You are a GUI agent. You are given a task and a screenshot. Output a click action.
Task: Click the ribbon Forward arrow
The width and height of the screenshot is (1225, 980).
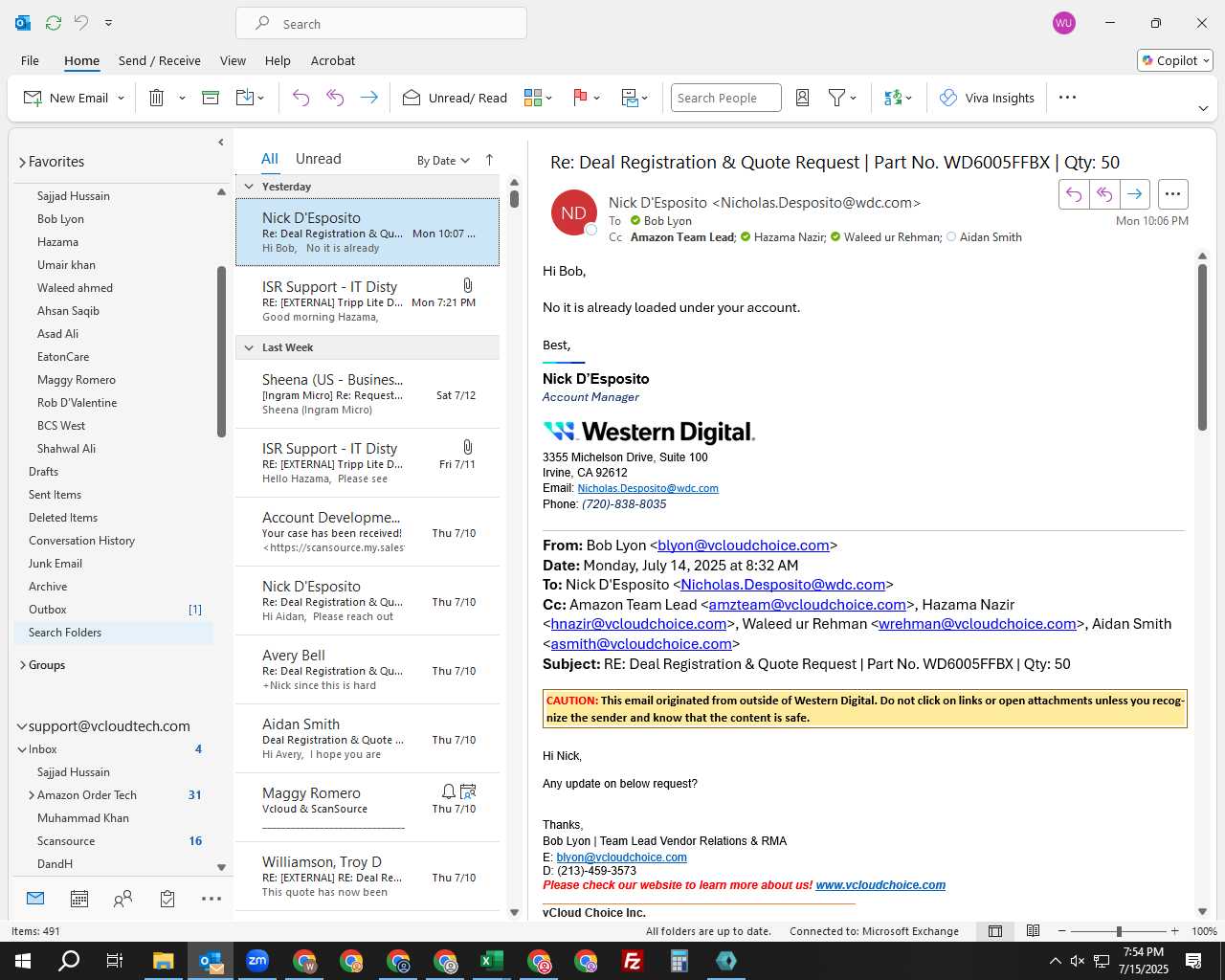368,98
